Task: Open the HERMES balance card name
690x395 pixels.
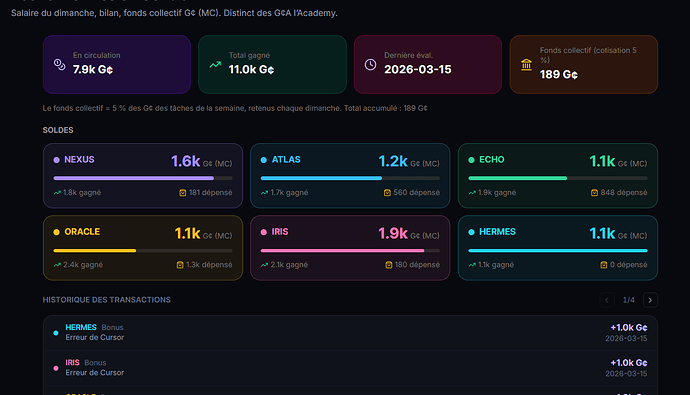Action: point(497,232)
